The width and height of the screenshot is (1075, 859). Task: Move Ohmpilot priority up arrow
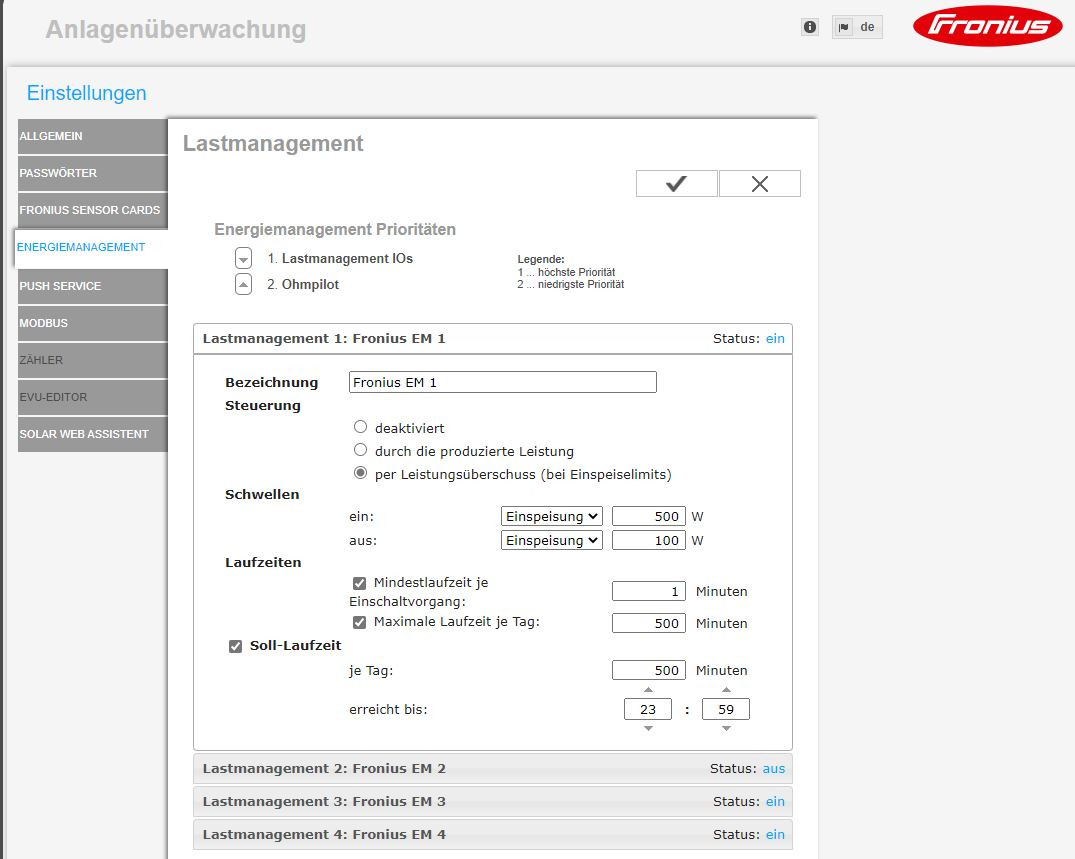(x=243, y=284)
